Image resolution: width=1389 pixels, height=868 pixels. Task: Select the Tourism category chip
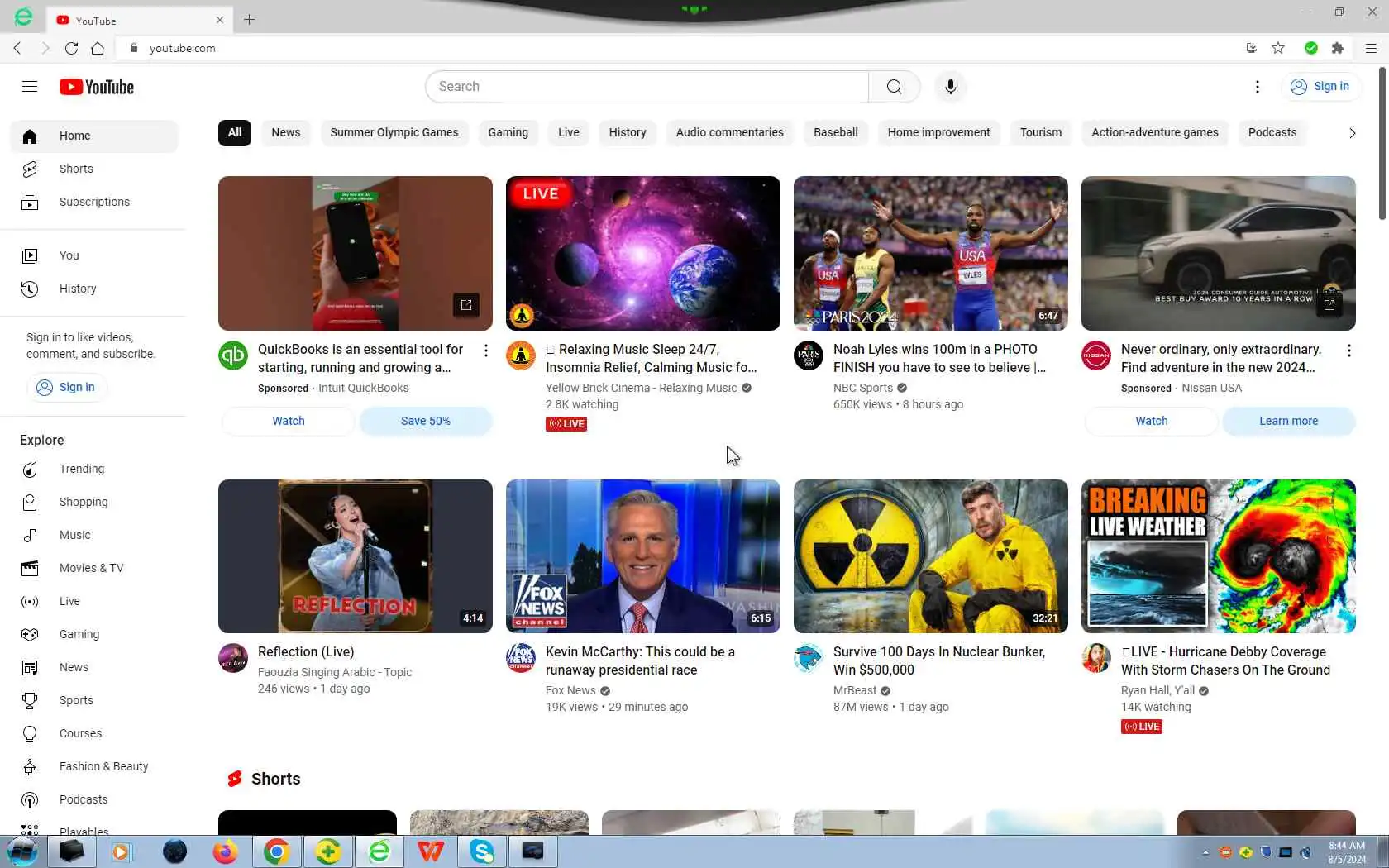pos(1041,132)
